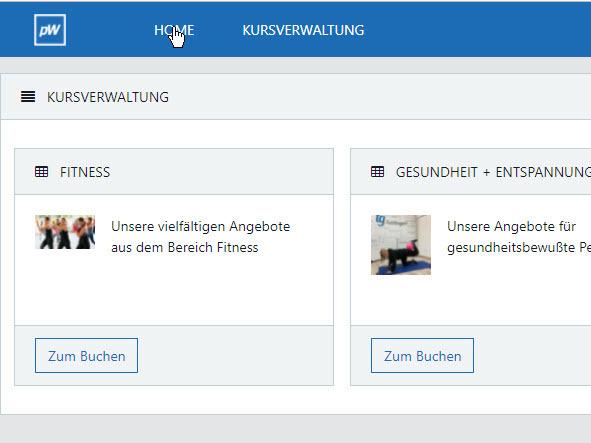The width and height of the screenshot is (591, 443).
Task: Select the GESUNDHEIT + ENTSPANNUNG card title
Action: coord(493,172)
